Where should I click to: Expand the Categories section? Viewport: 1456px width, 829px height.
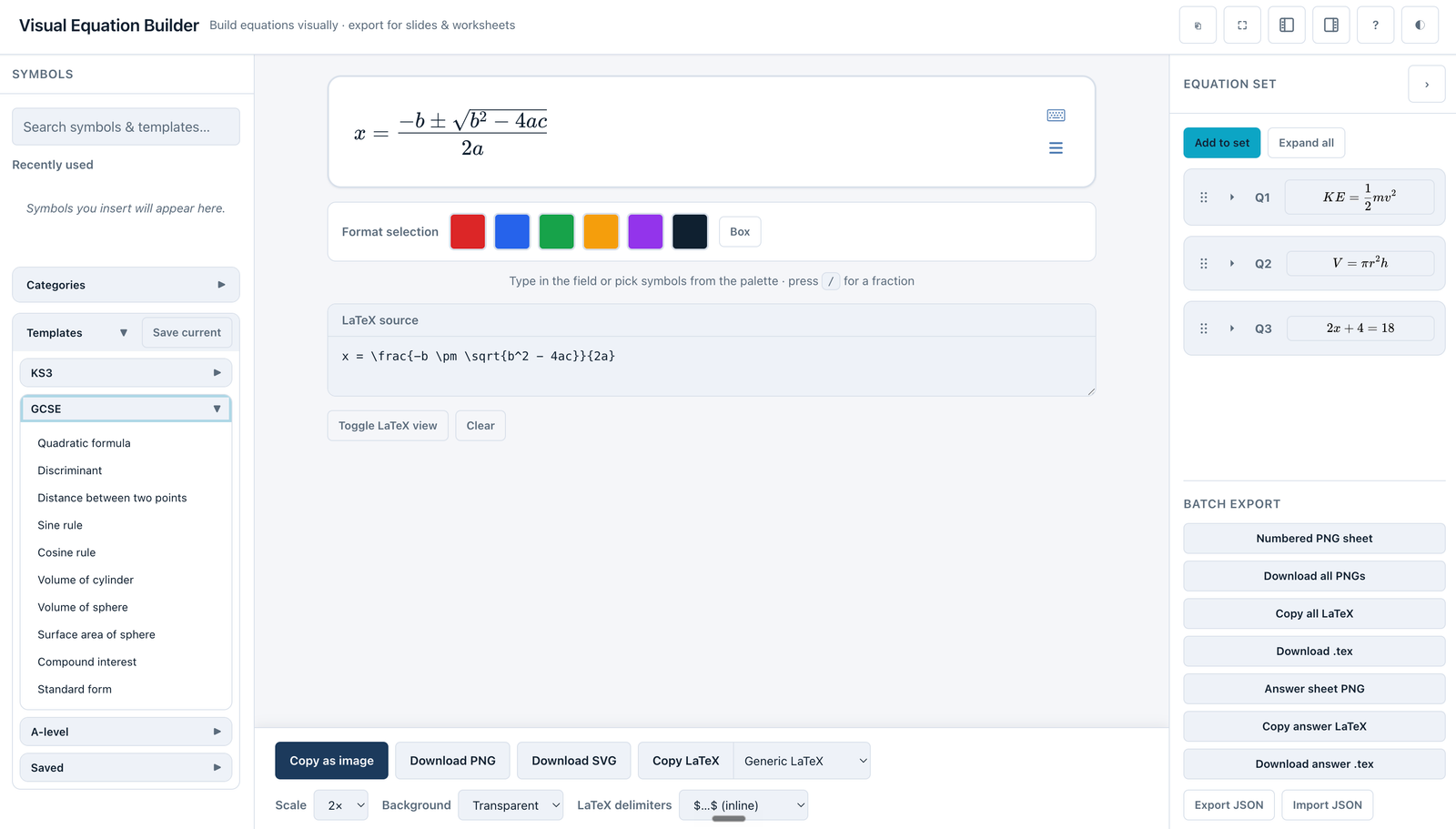click(126, 285)
